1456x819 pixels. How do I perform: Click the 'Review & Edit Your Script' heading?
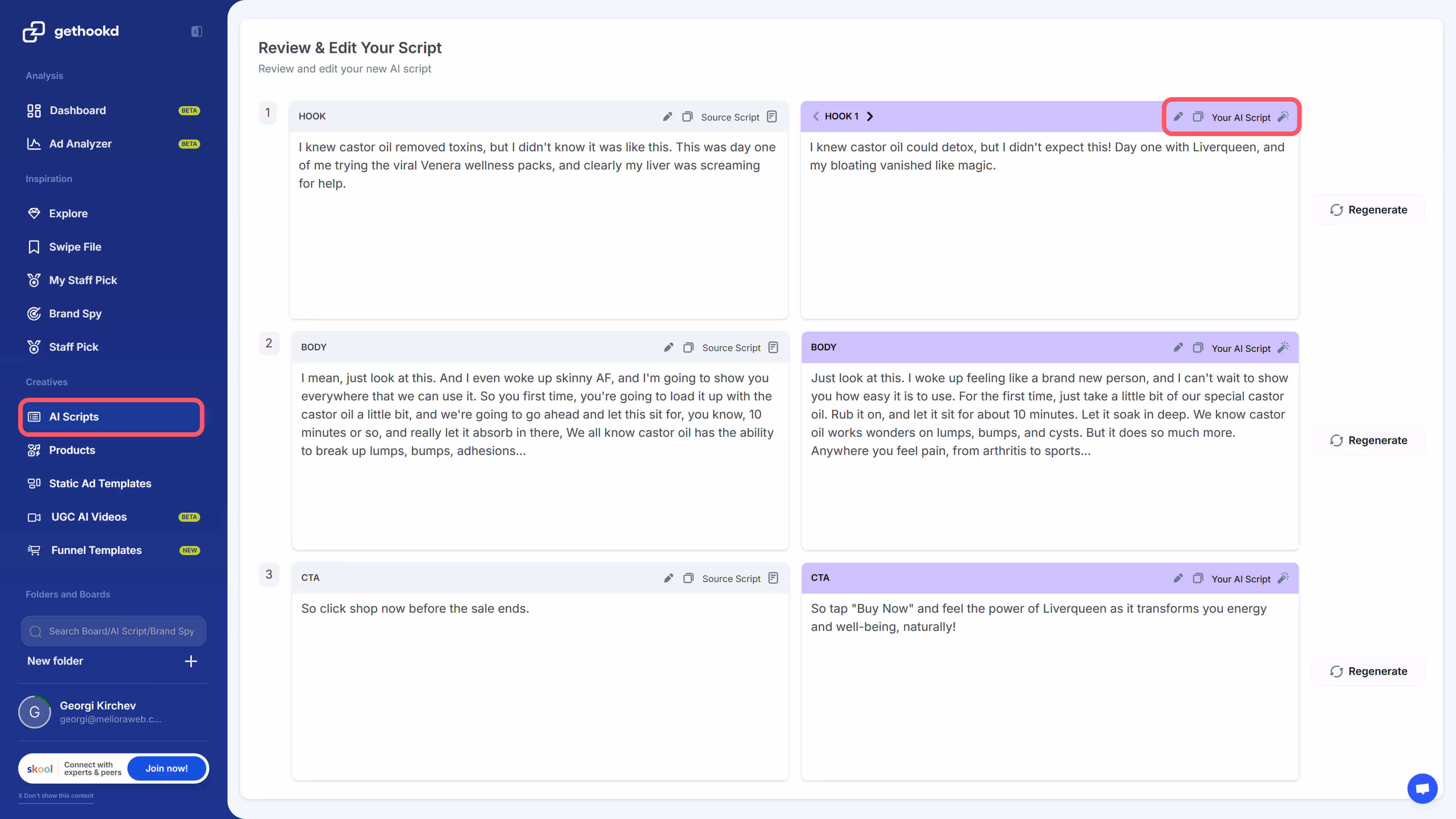tap(350, 47)
